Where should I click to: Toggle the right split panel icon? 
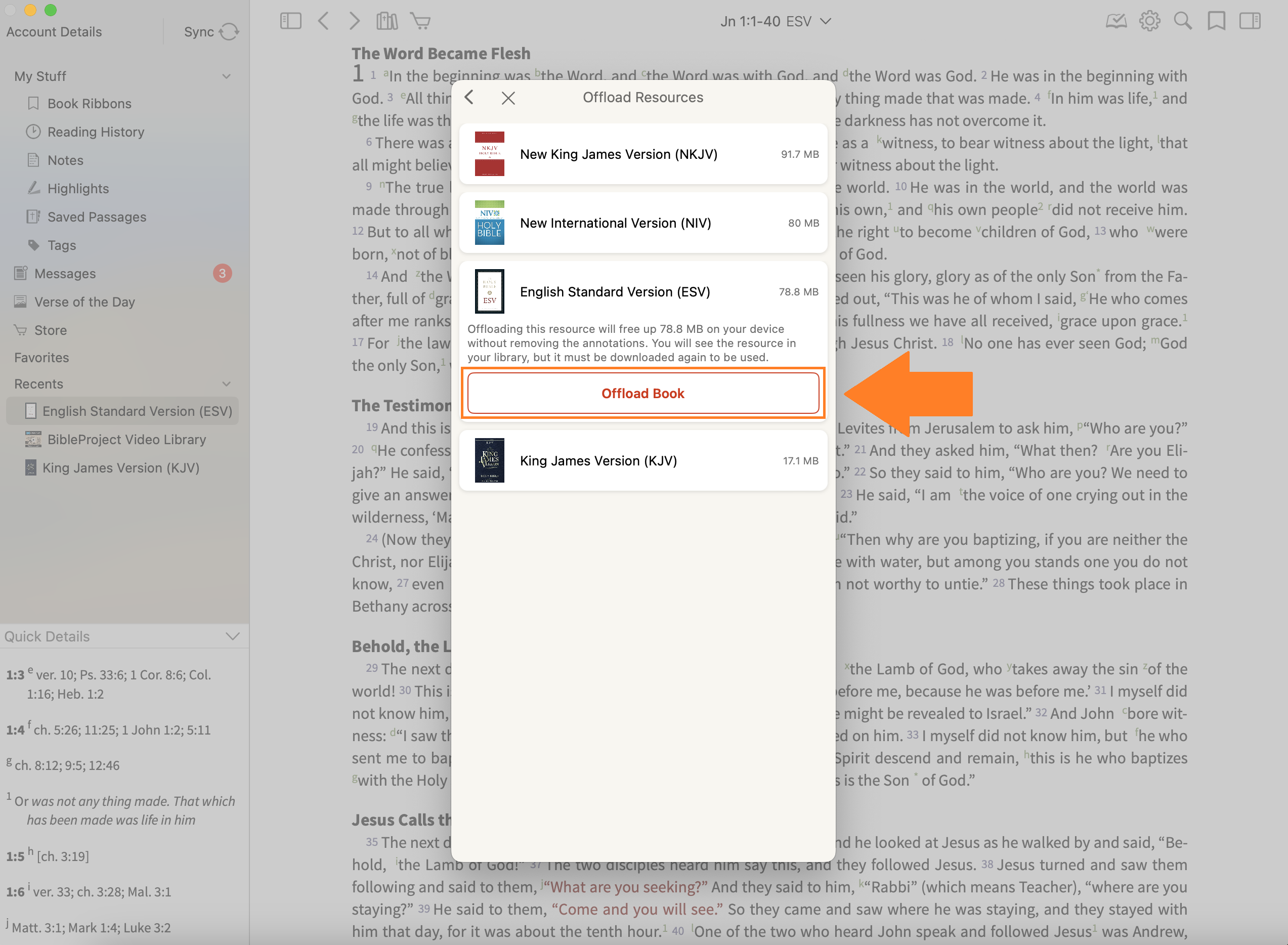pos(1250,21)
